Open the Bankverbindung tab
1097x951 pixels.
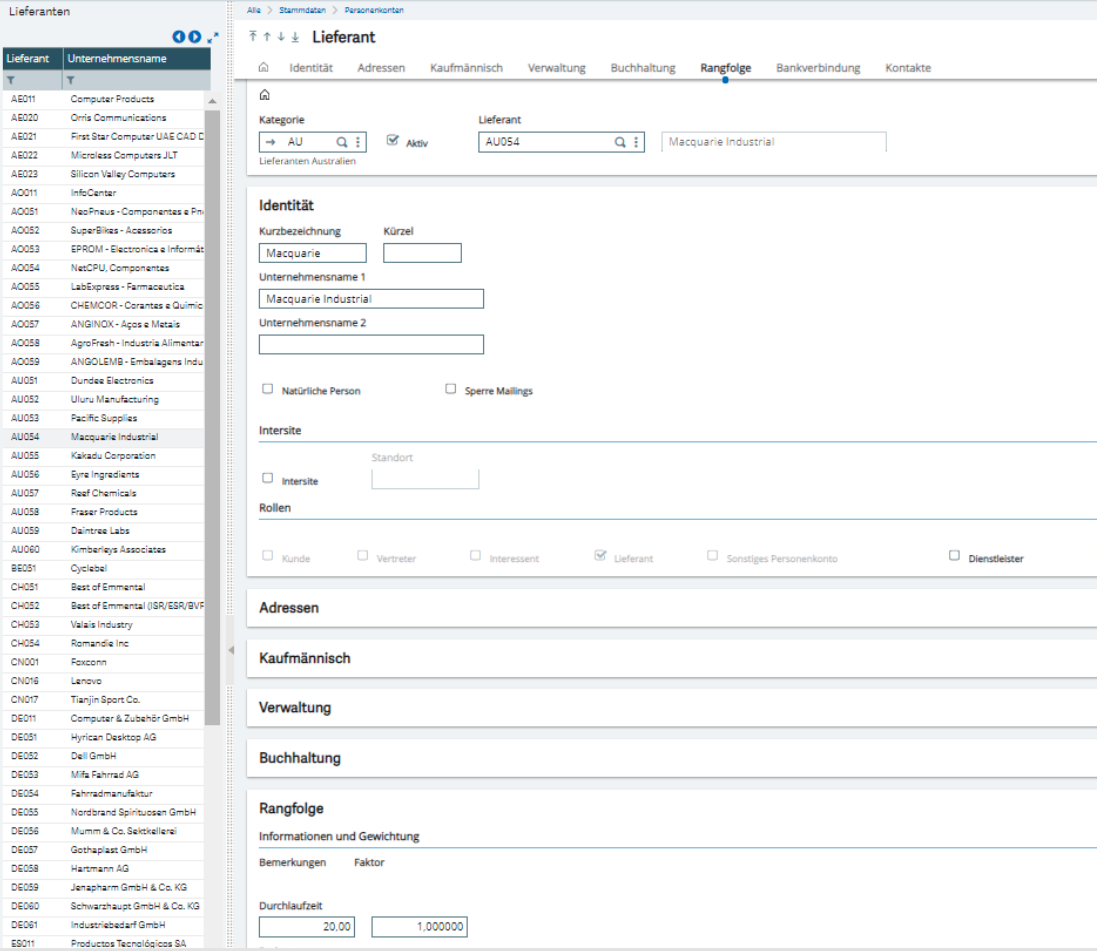coord(818,68)
